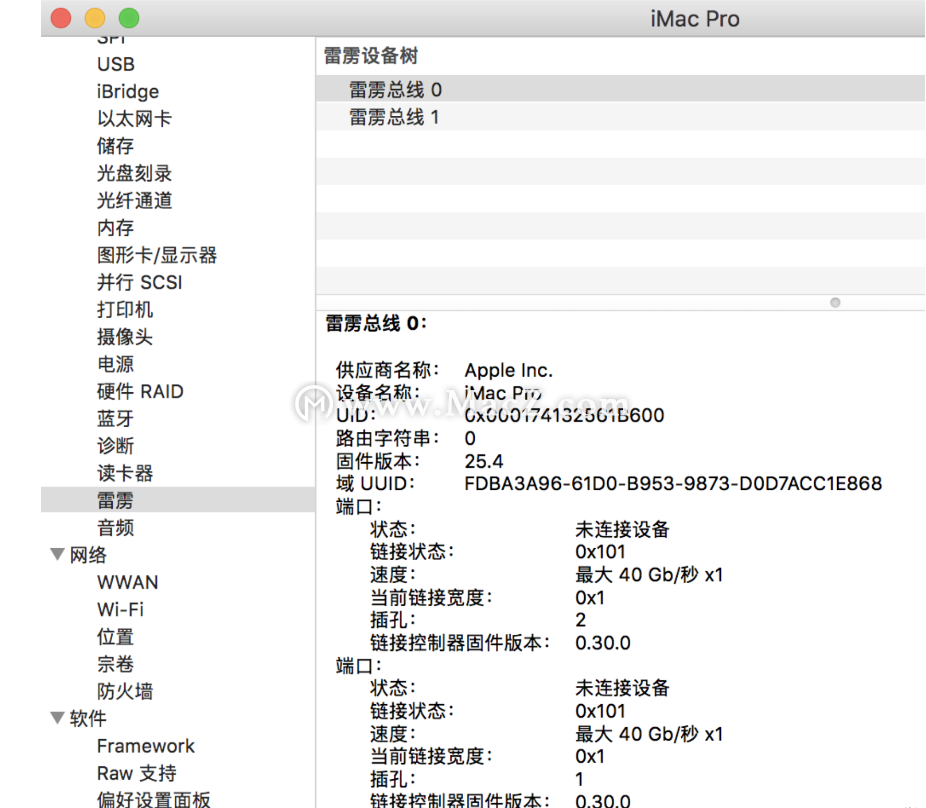Select 硬件 RAID in the sidebar
This screenshot has height=808, width=926.
click(x=140, y=391)
